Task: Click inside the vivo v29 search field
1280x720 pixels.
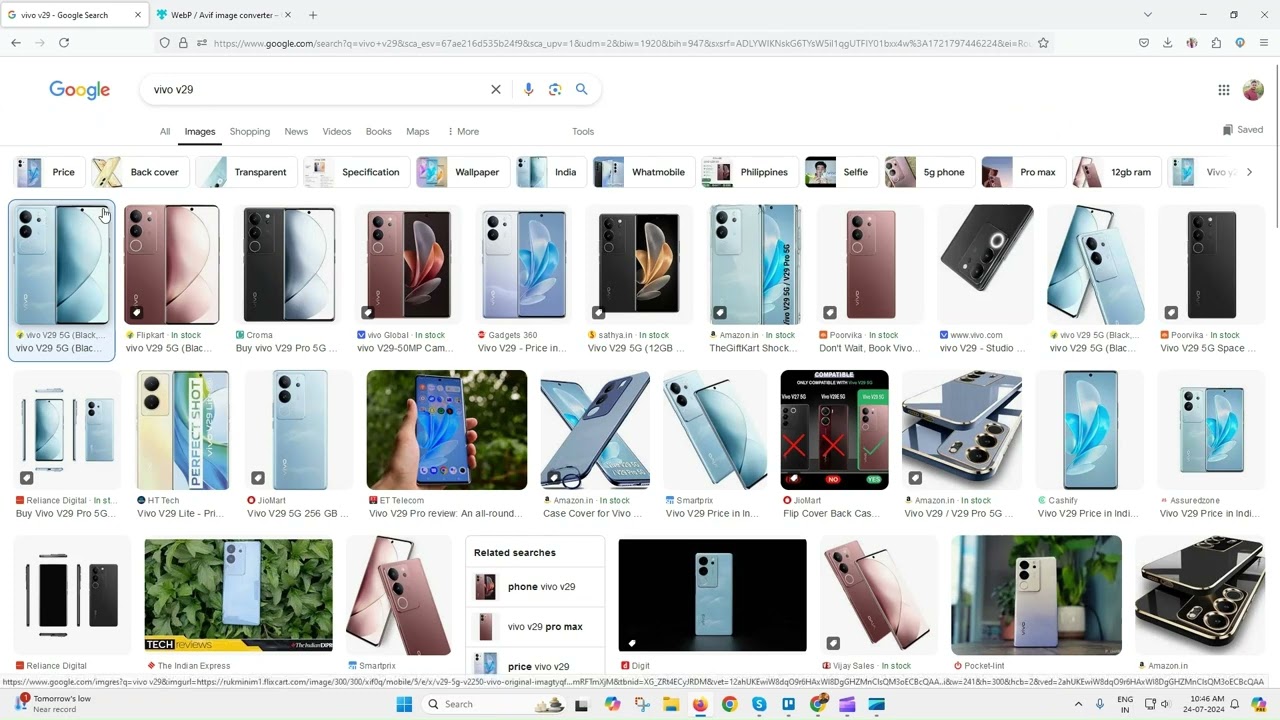Action: point(315,89)
